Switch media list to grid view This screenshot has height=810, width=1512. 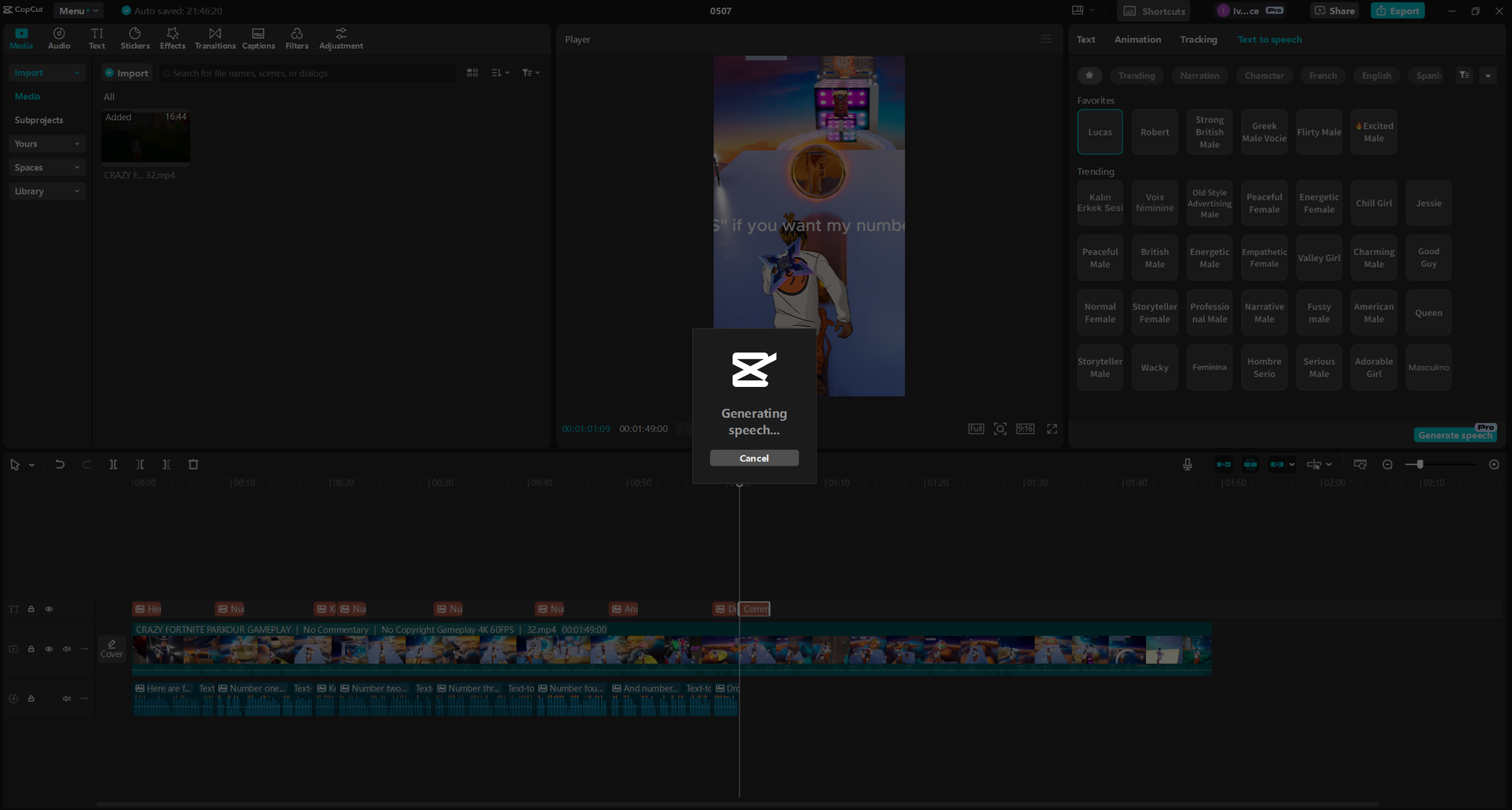(472, 73)
